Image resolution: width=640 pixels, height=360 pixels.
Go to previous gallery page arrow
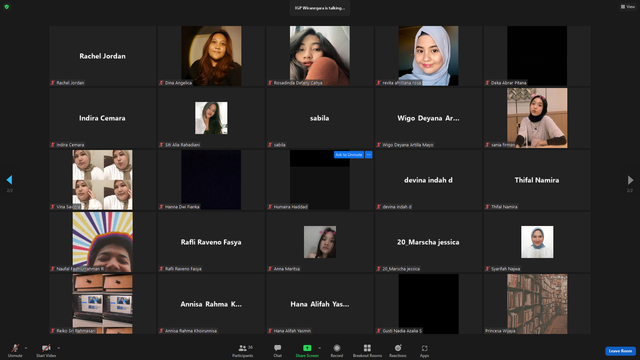(9, 180)
